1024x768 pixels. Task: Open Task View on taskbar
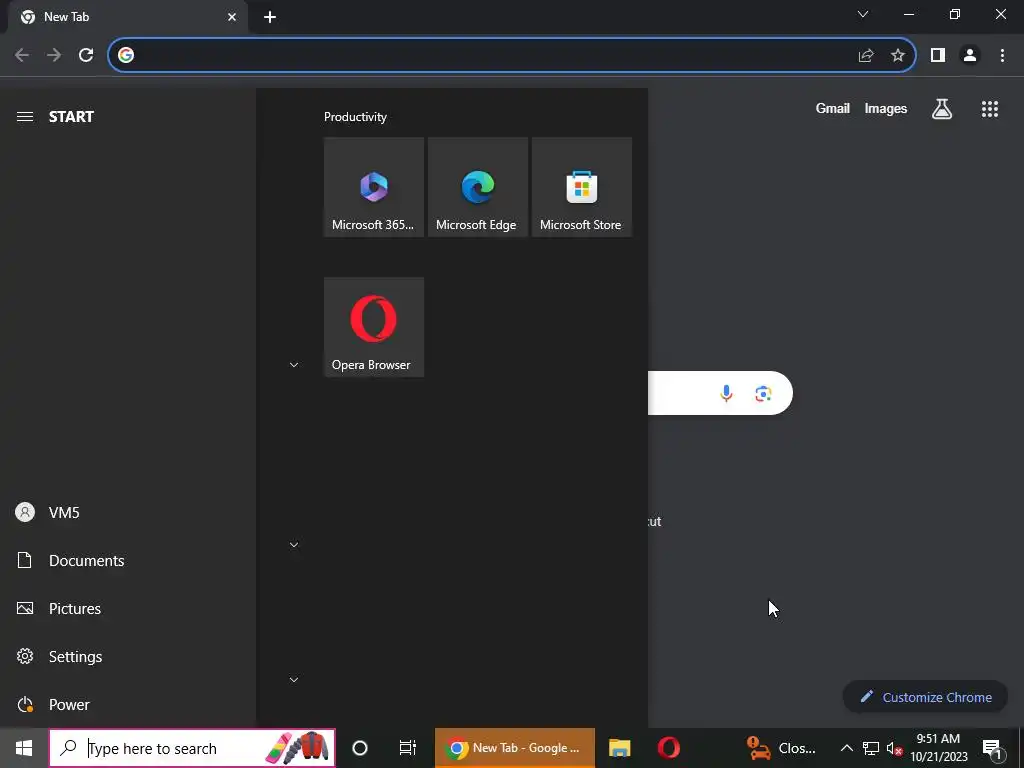pyautogui.click(x=408, y=748)
